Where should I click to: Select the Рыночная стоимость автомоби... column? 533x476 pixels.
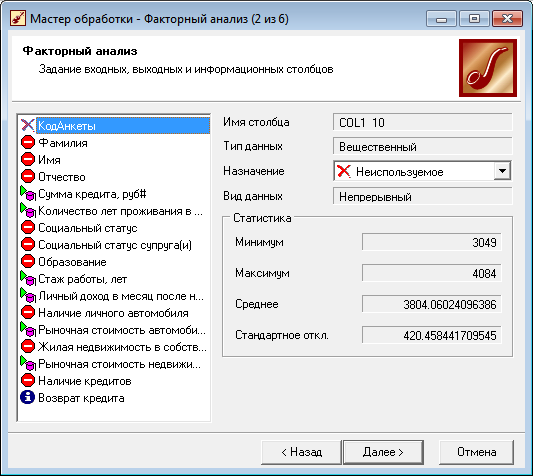(122, 330)
